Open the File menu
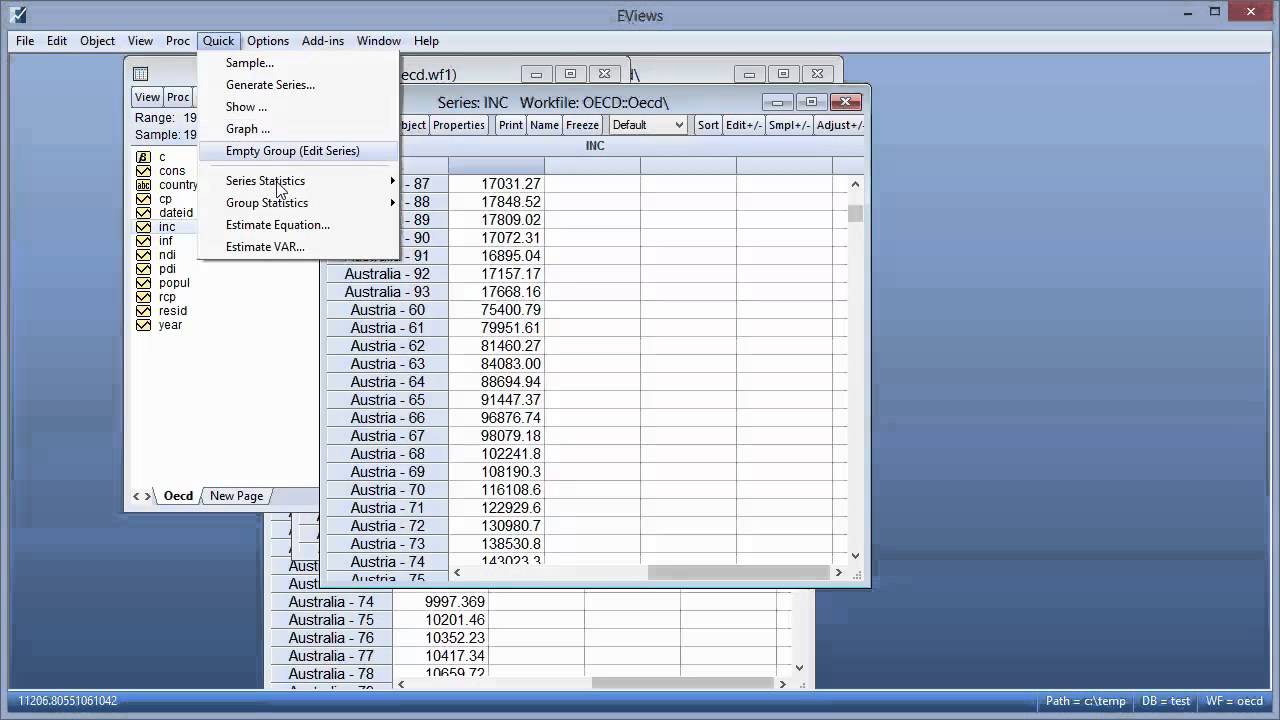Screen dimensions: 1280x720 (25, 41)
